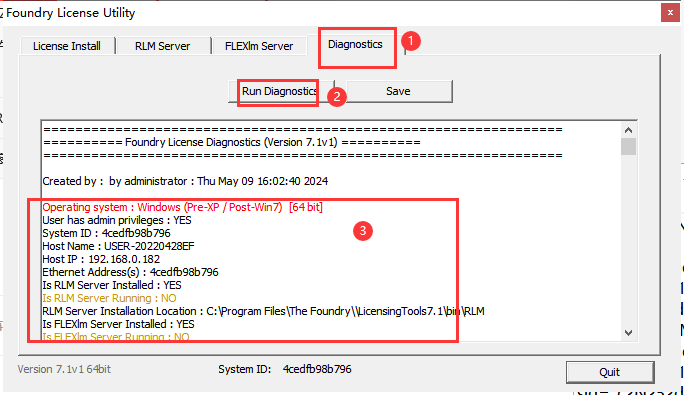
Task: Click the Run Diagnostics button
Action: pyautogui.click(x=280, y=91)
